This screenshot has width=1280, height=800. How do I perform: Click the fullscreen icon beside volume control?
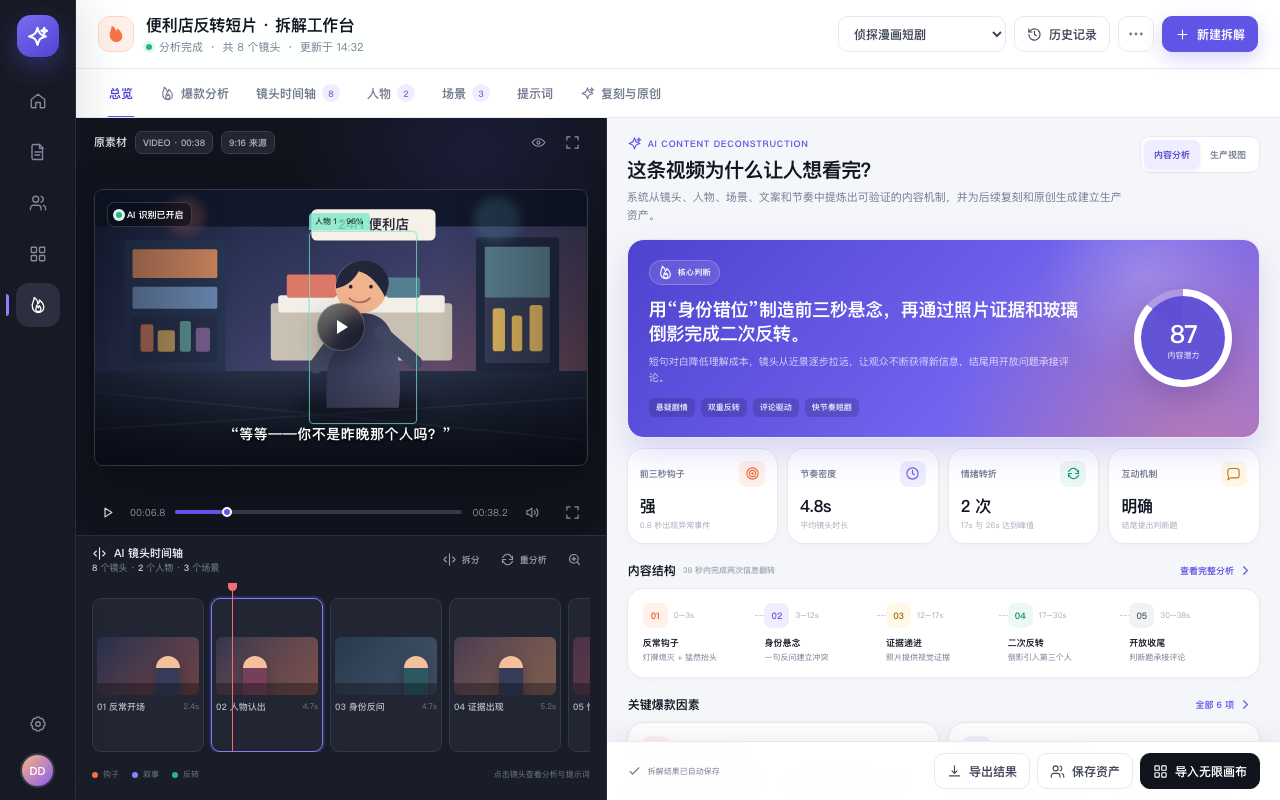(x=572, y=512)
